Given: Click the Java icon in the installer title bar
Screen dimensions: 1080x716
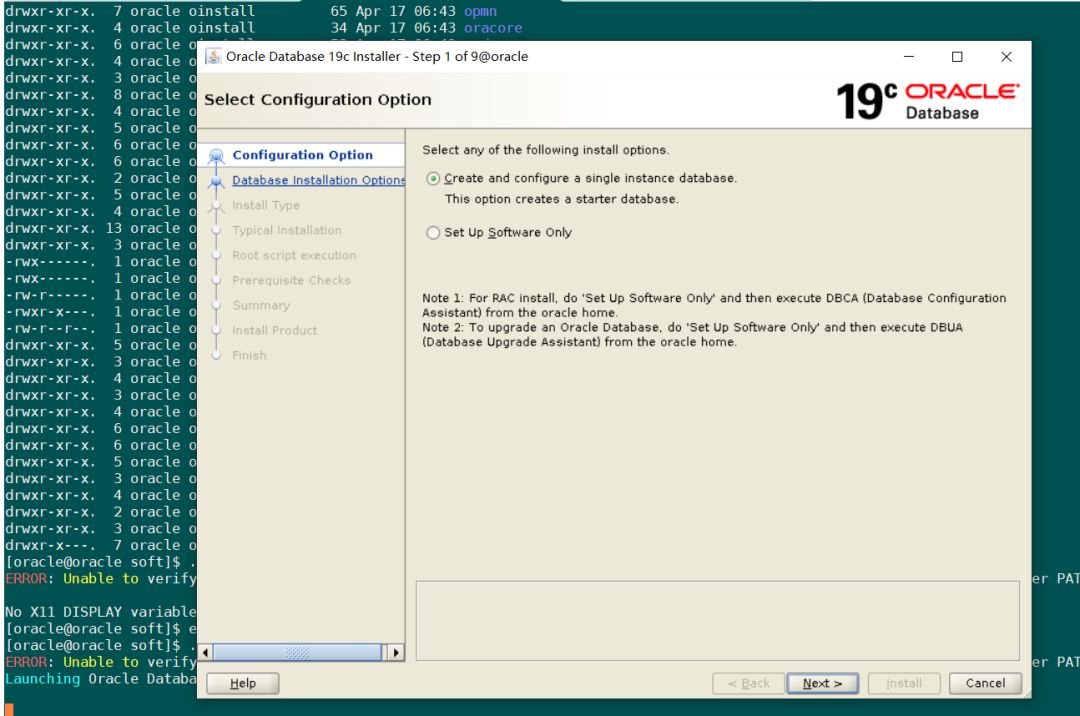Looking at the screenshot, I should (x=214, y=56).
